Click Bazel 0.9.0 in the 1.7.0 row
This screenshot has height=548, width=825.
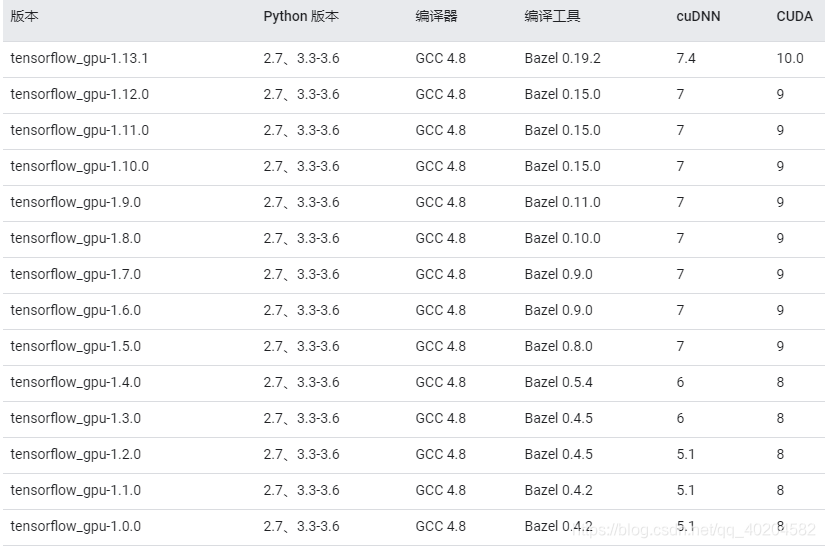click(x=558, y=275)
